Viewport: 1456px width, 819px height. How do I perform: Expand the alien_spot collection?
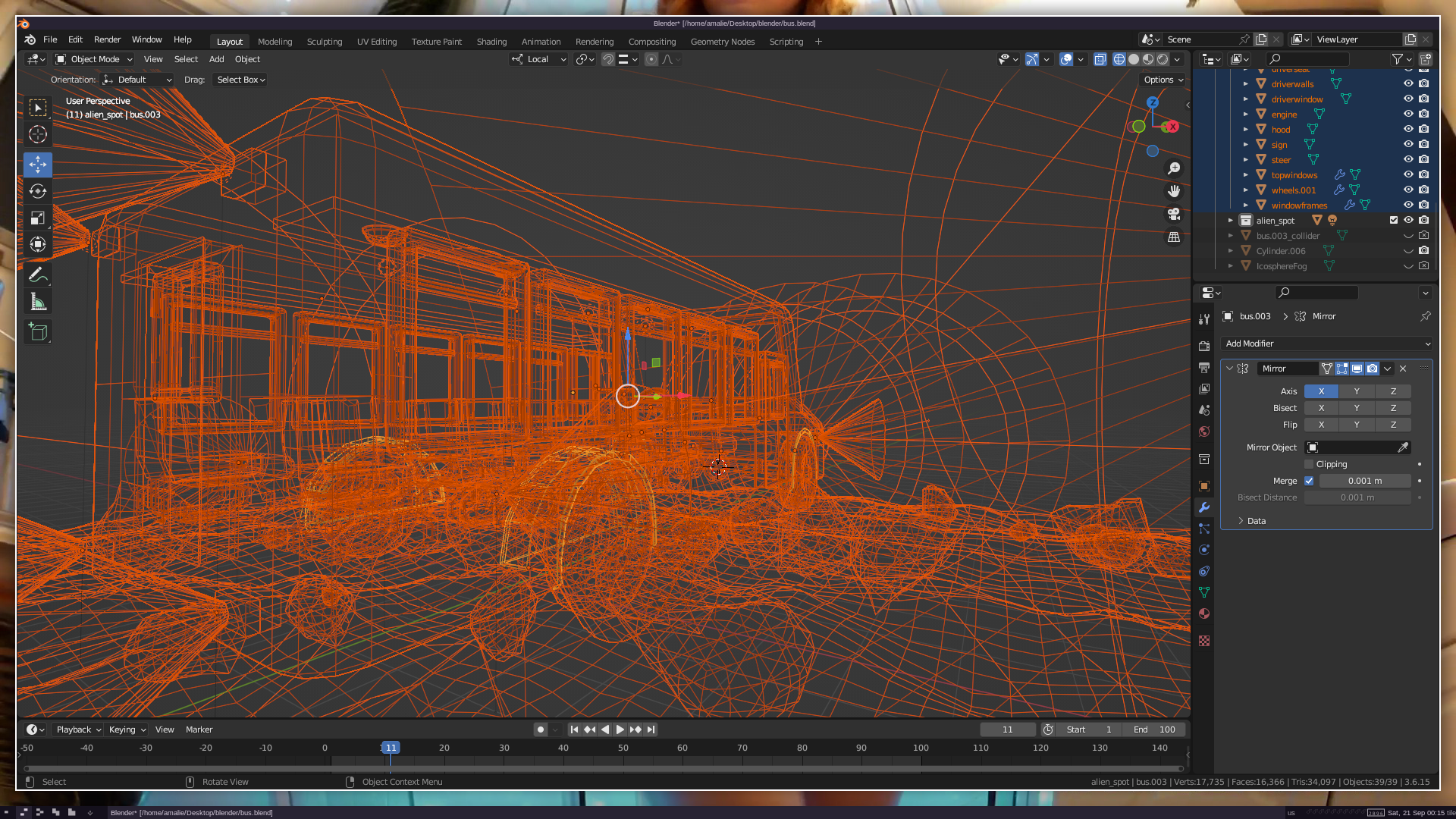(1231, 221)
